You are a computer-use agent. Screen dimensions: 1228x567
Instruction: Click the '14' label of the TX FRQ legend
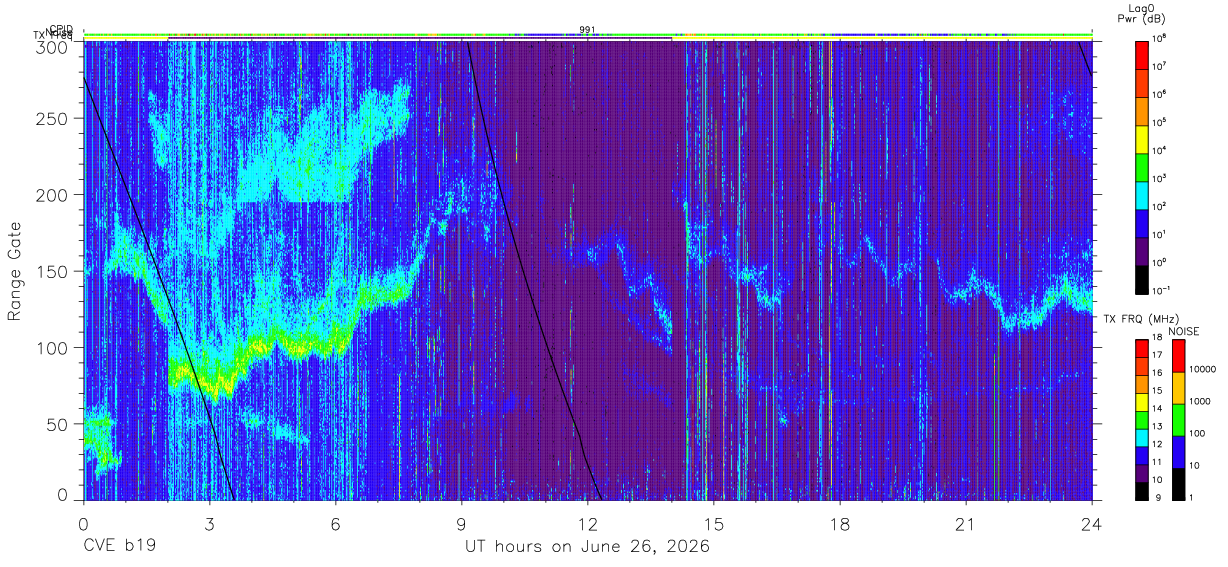[1157, 408]
